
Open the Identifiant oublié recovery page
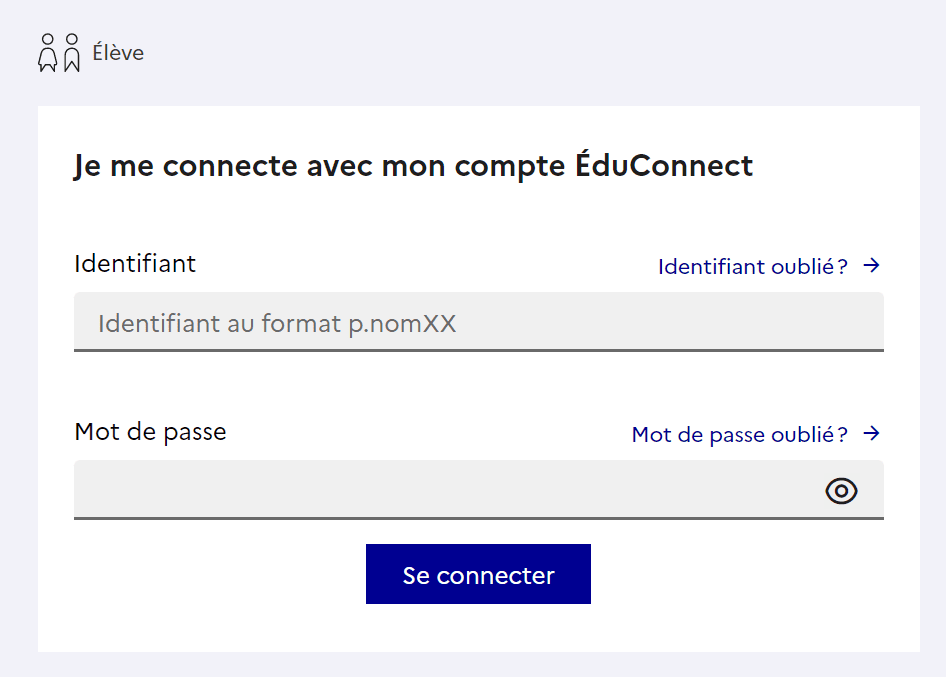[751, 266]
